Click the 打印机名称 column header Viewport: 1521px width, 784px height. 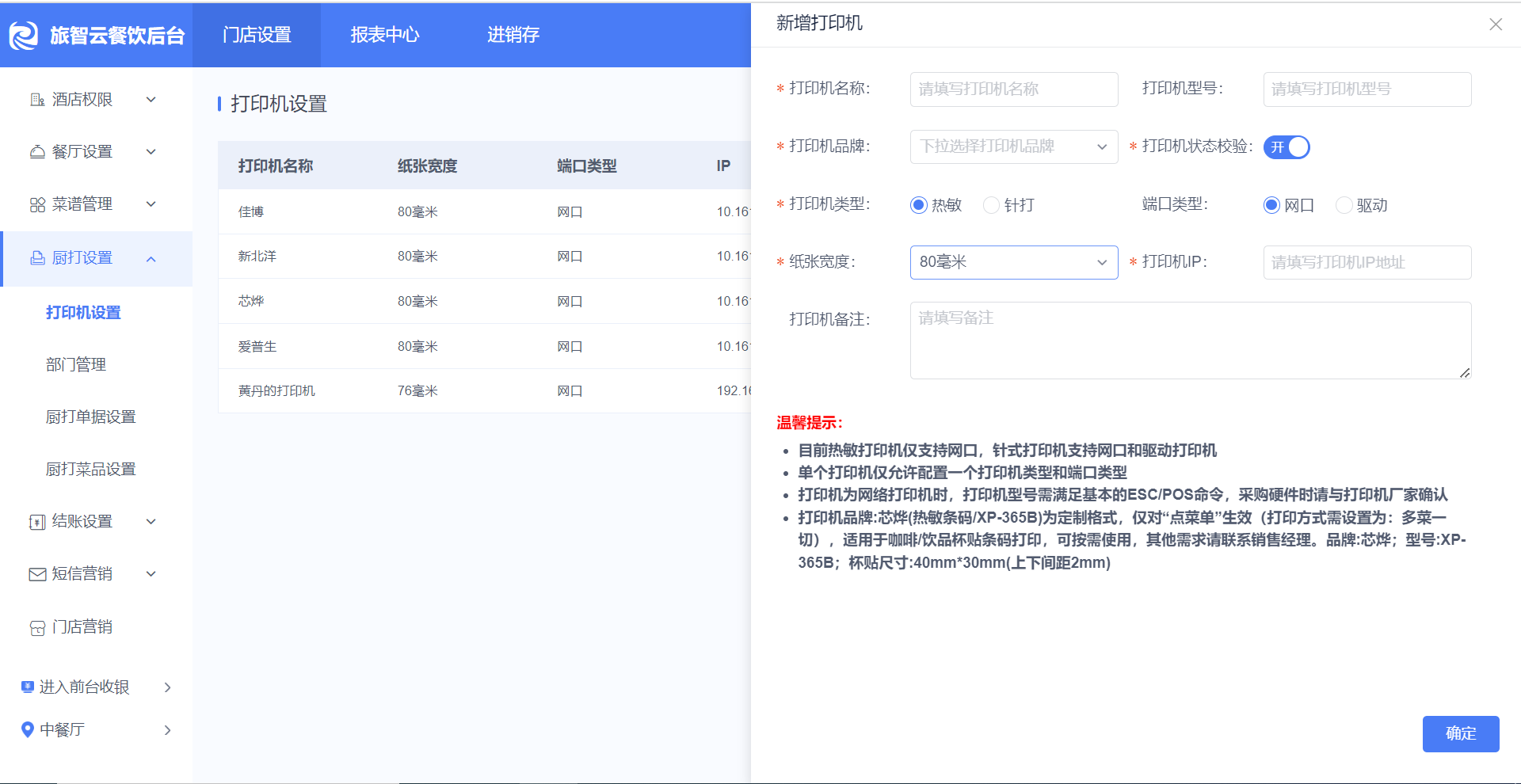point(276,166)
